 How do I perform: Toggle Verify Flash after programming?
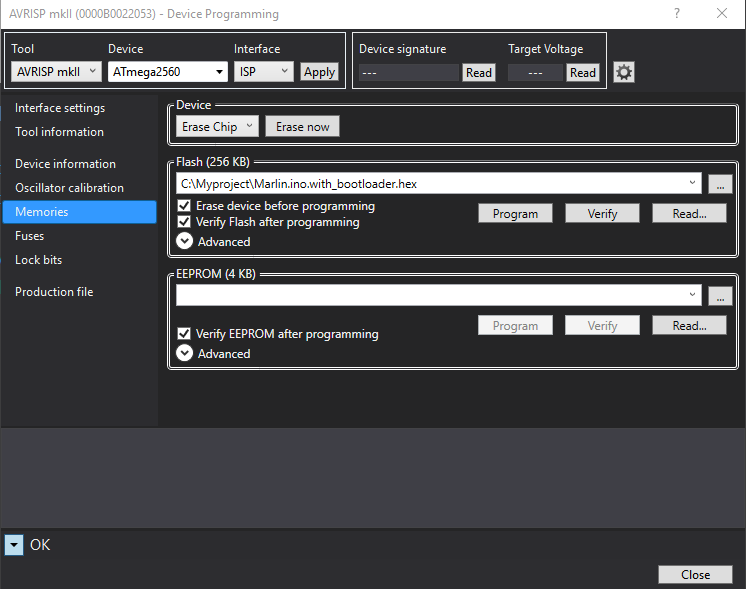point(184,222)
